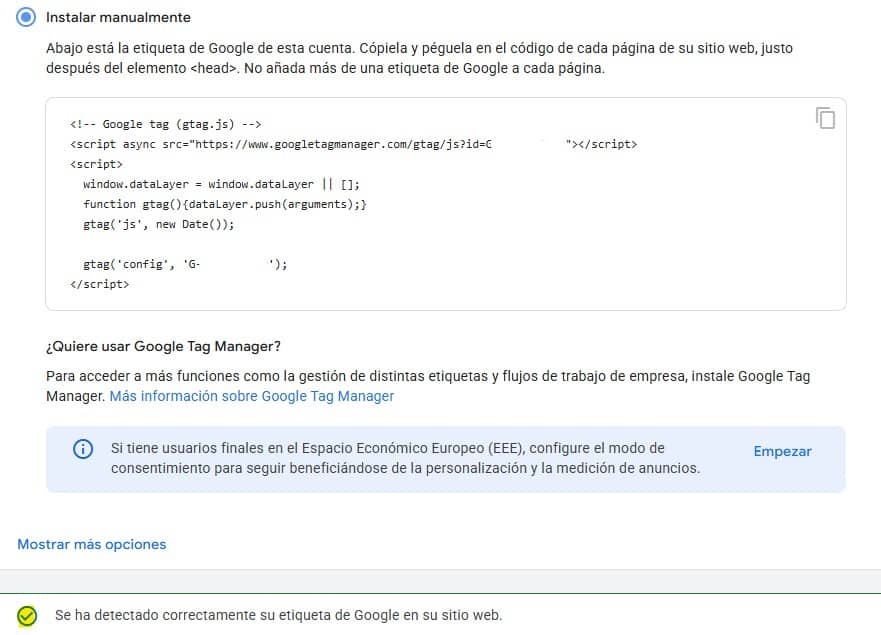
Task: Expand "Mostrar más opciones"
Action: click(92, 544)
